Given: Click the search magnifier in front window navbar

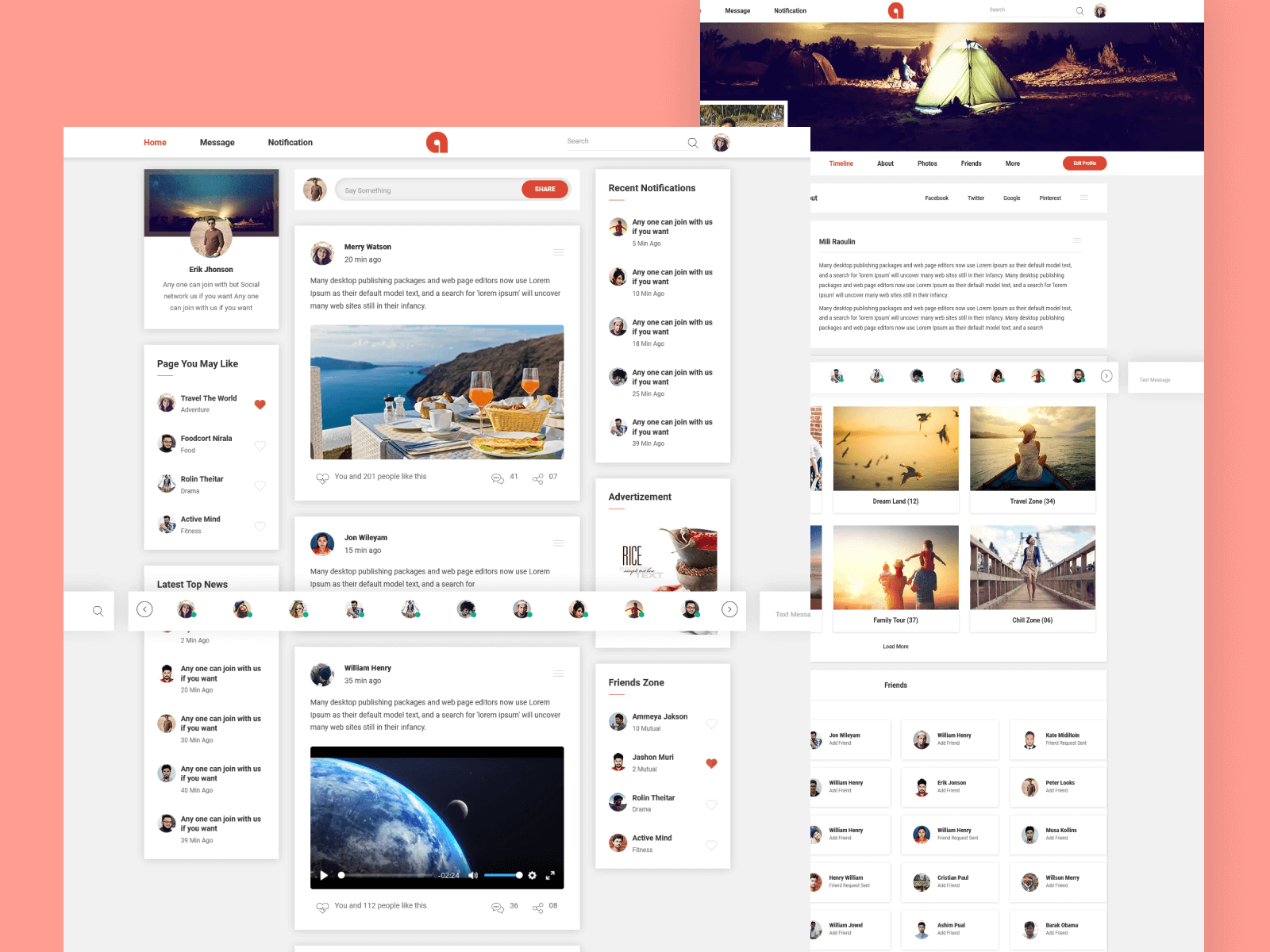Looking at the screenshot, I should pyautogui.click(x=692, y=143).
